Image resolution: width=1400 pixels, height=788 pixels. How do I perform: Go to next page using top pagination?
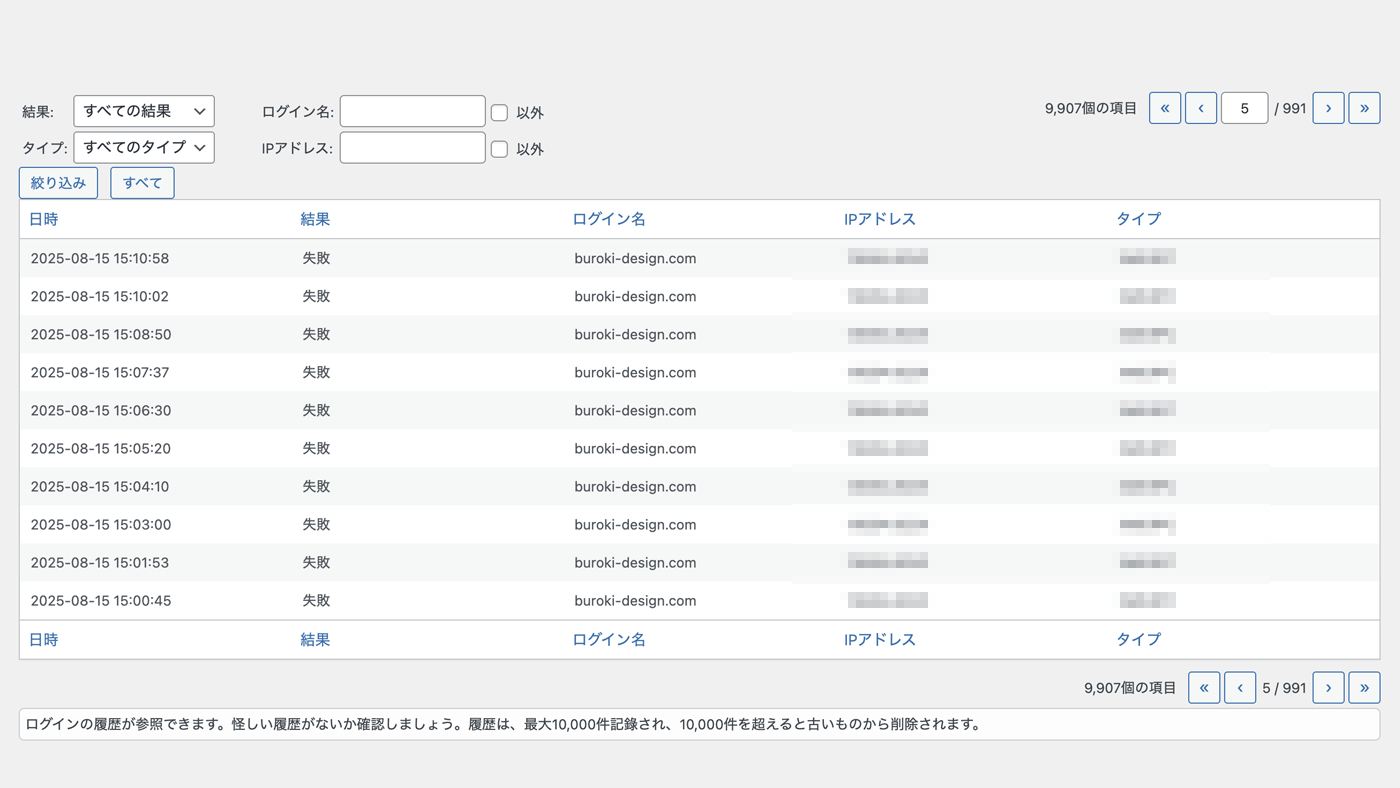pos(1328,108)
